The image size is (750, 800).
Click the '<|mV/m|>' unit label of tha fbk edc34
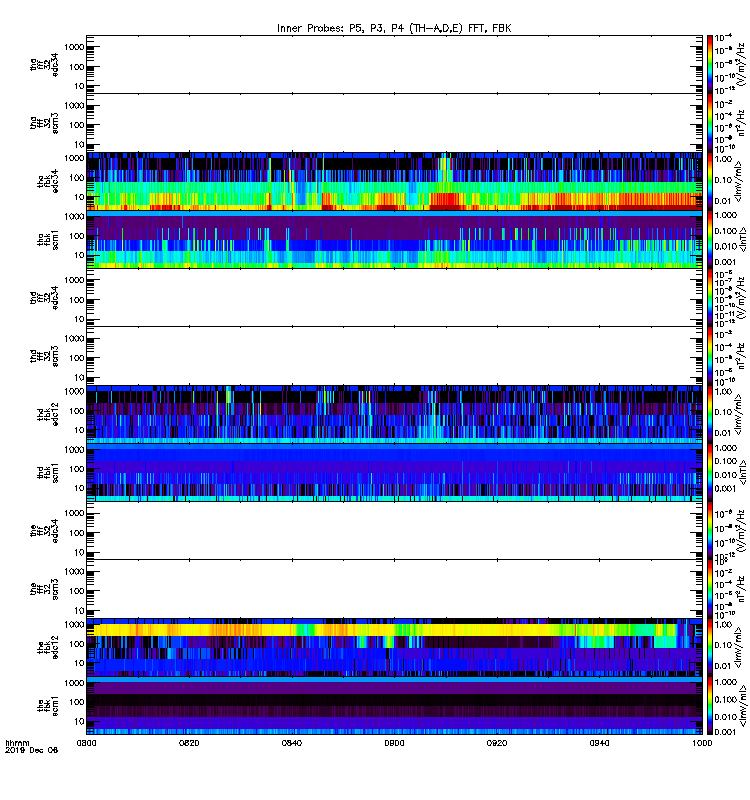pos(738,181)
